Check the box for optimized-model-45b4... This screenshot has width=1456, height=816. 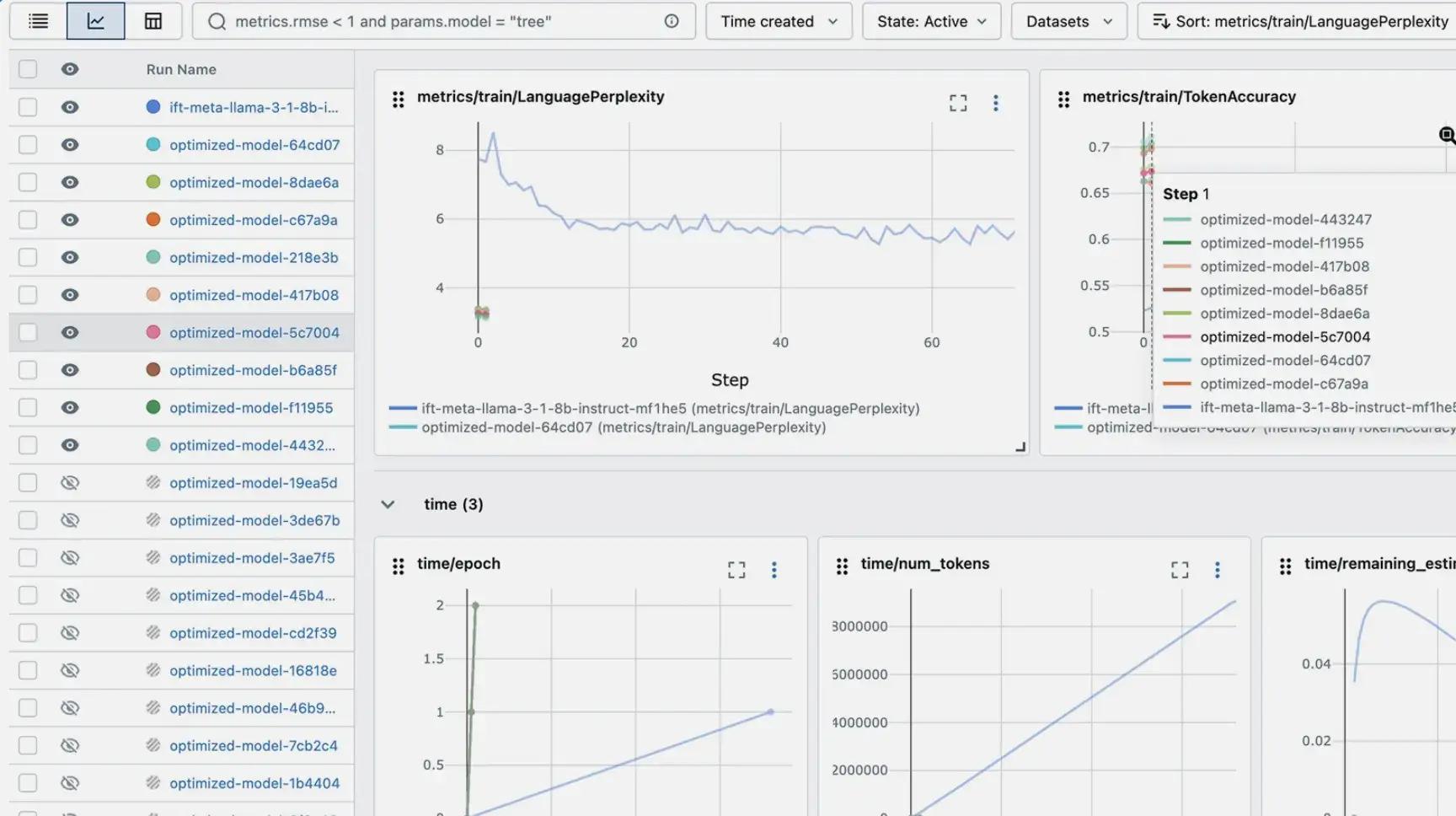coord(28,595)
